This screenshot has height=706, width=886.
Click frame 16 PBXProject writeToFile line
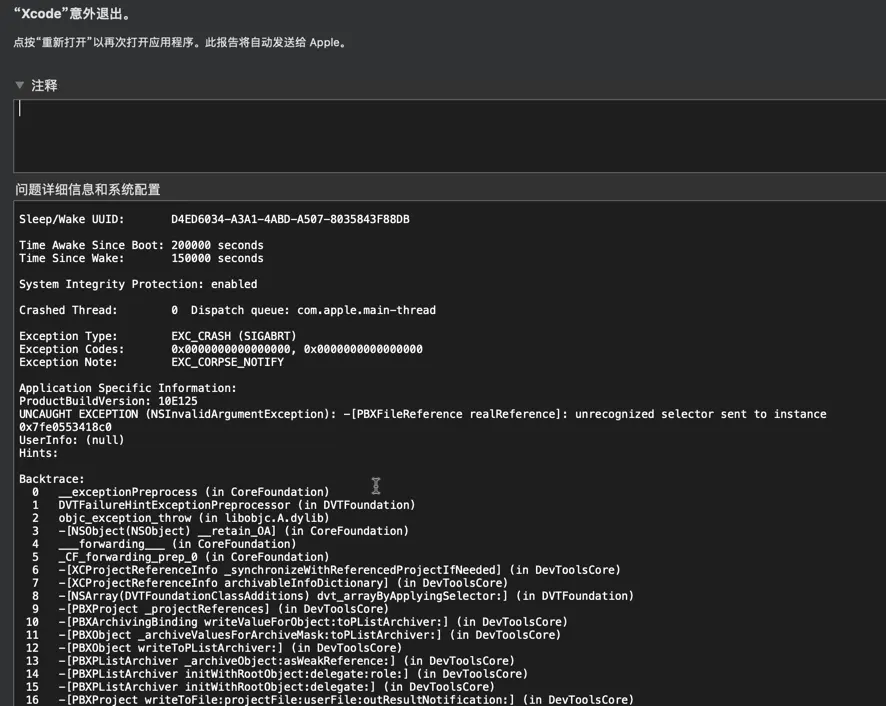(x=329, y=700)
